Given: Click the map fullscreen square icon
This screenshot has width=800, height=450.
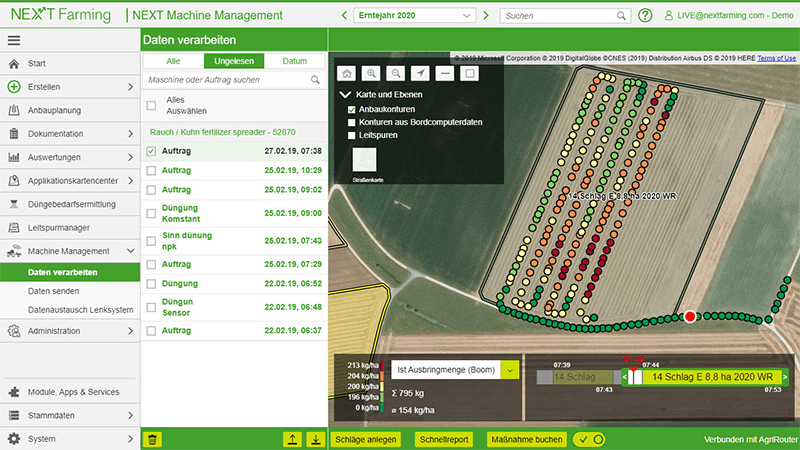Looking at the screenshot, I should coord(469,73).
